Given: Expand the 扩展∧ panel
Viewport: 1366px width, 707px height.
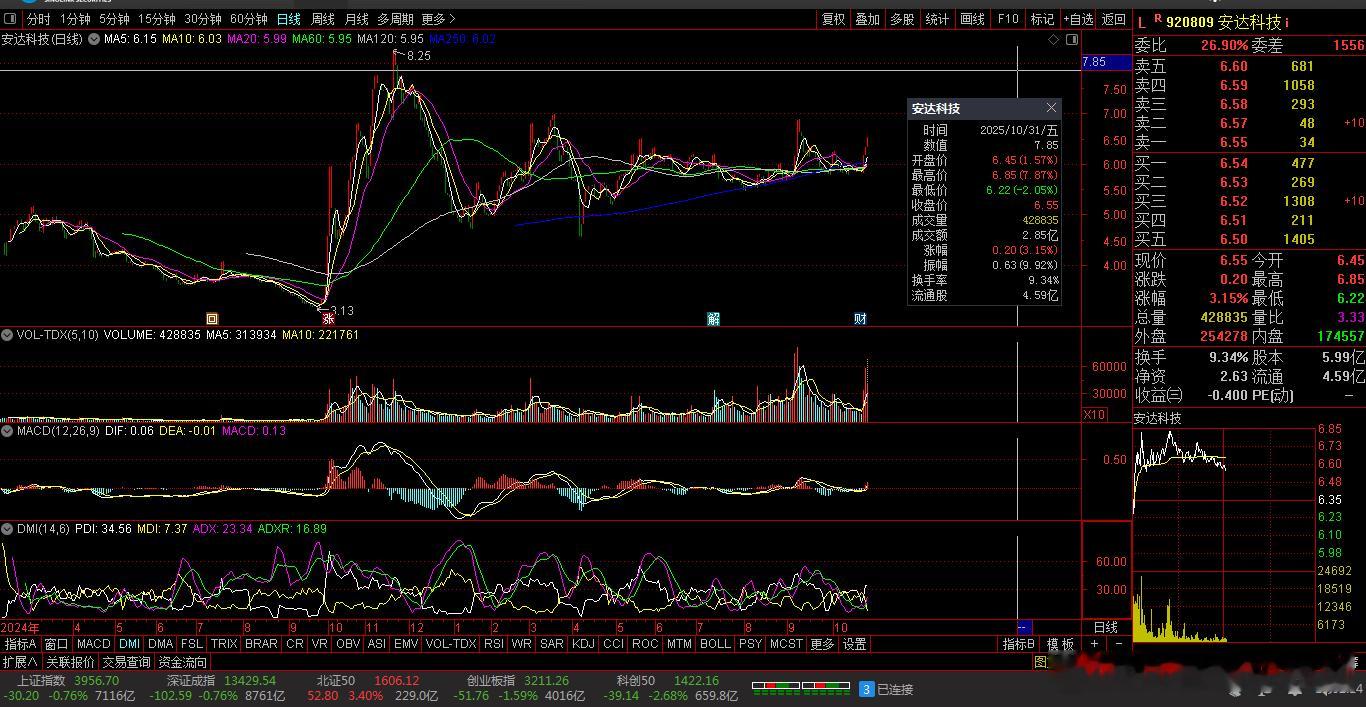Looking at the screenshot, I should coord(20,662).
